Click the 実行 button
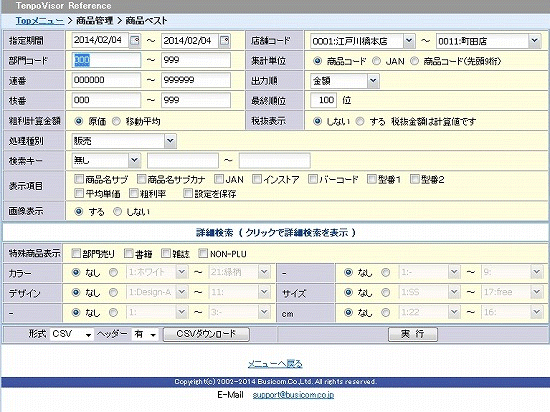550x412 pixels. [413, 334]
